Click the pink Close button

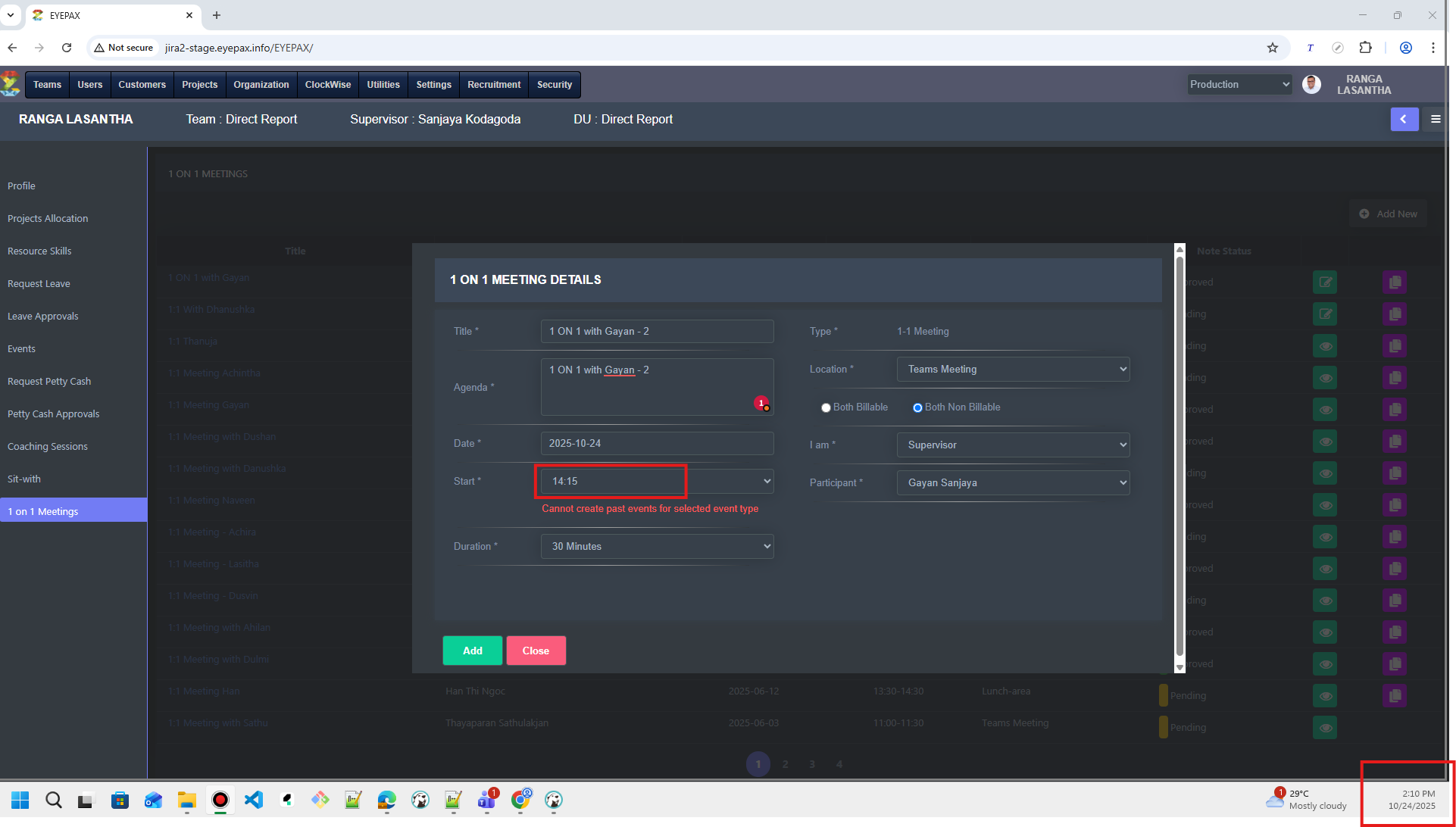click(536, 651)
